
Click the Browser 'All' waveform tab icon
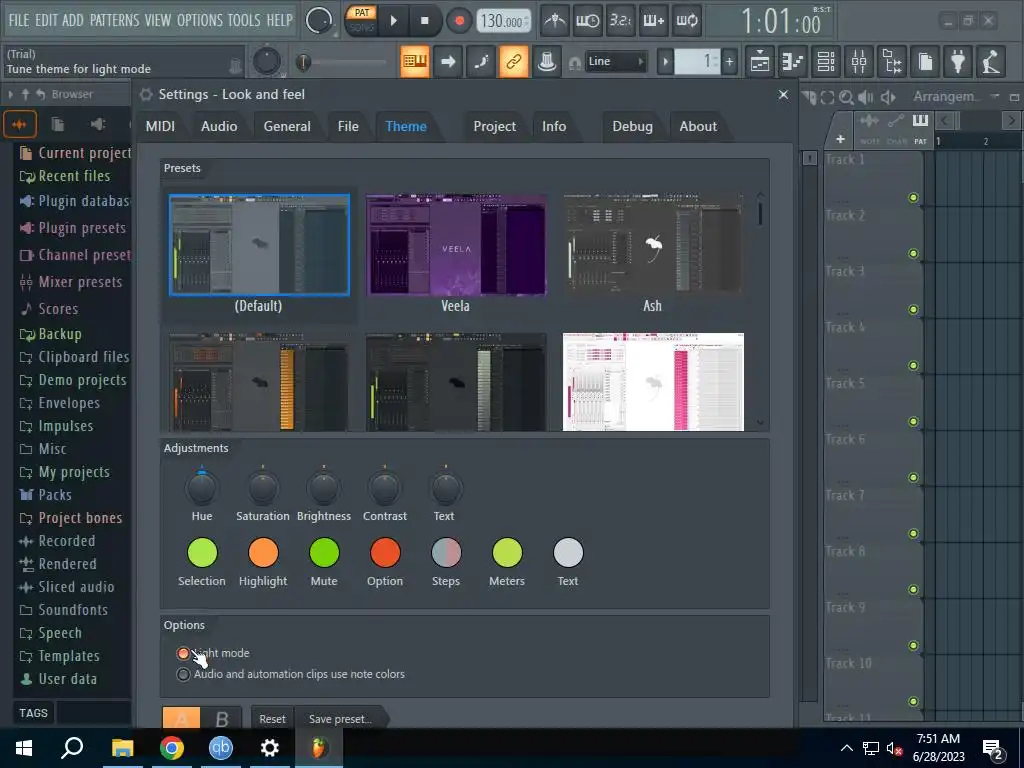(20, 124)
